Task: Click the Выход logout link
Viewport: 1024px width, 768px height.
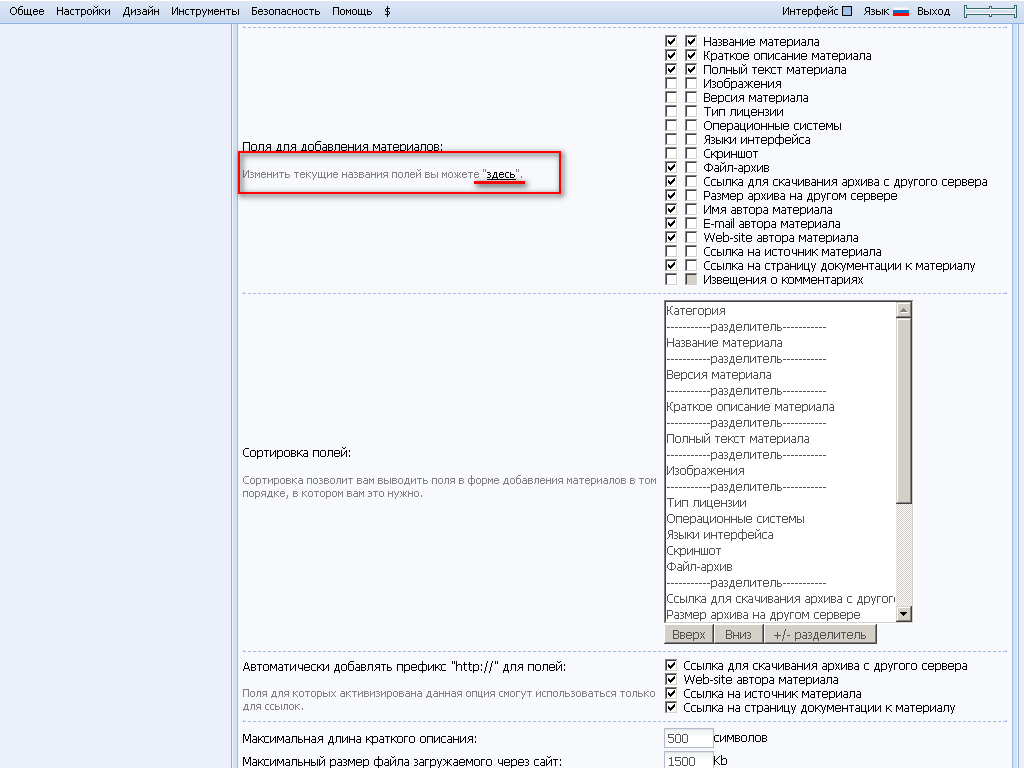Action: (x=933, y=11)
